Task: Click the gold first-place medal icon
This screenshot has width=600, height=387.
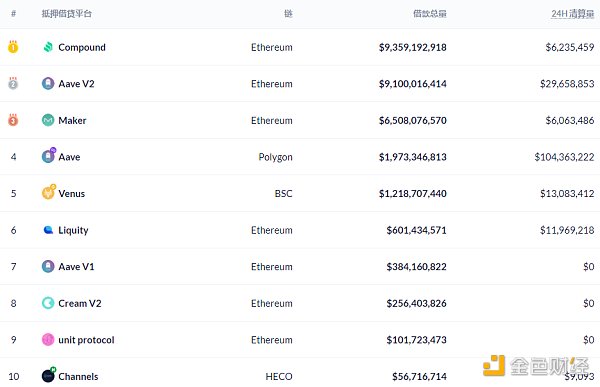Action: (13, 47)
